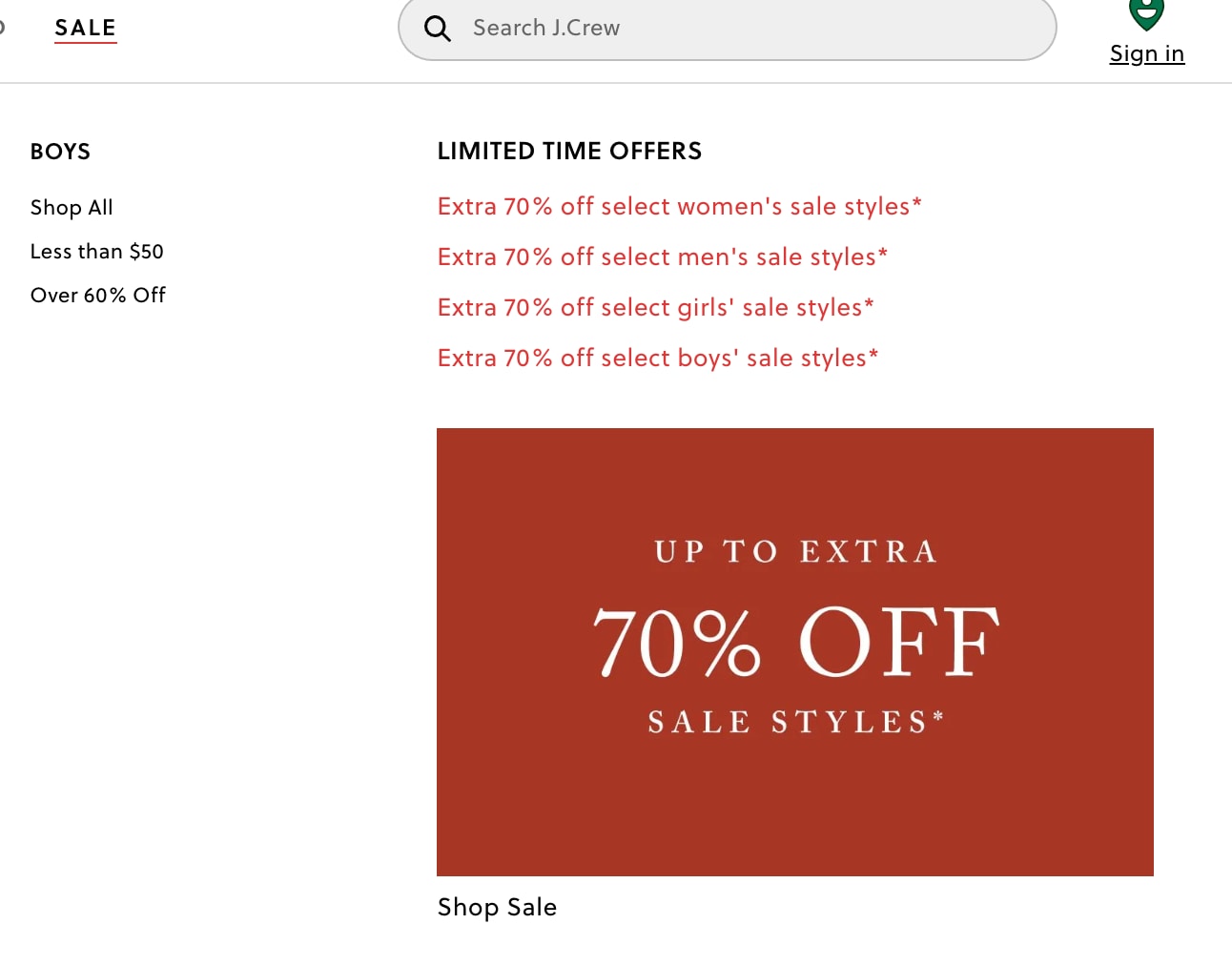Click the magnifying glass search icon
The image size is (1232, 965).
tap(438, 29)
